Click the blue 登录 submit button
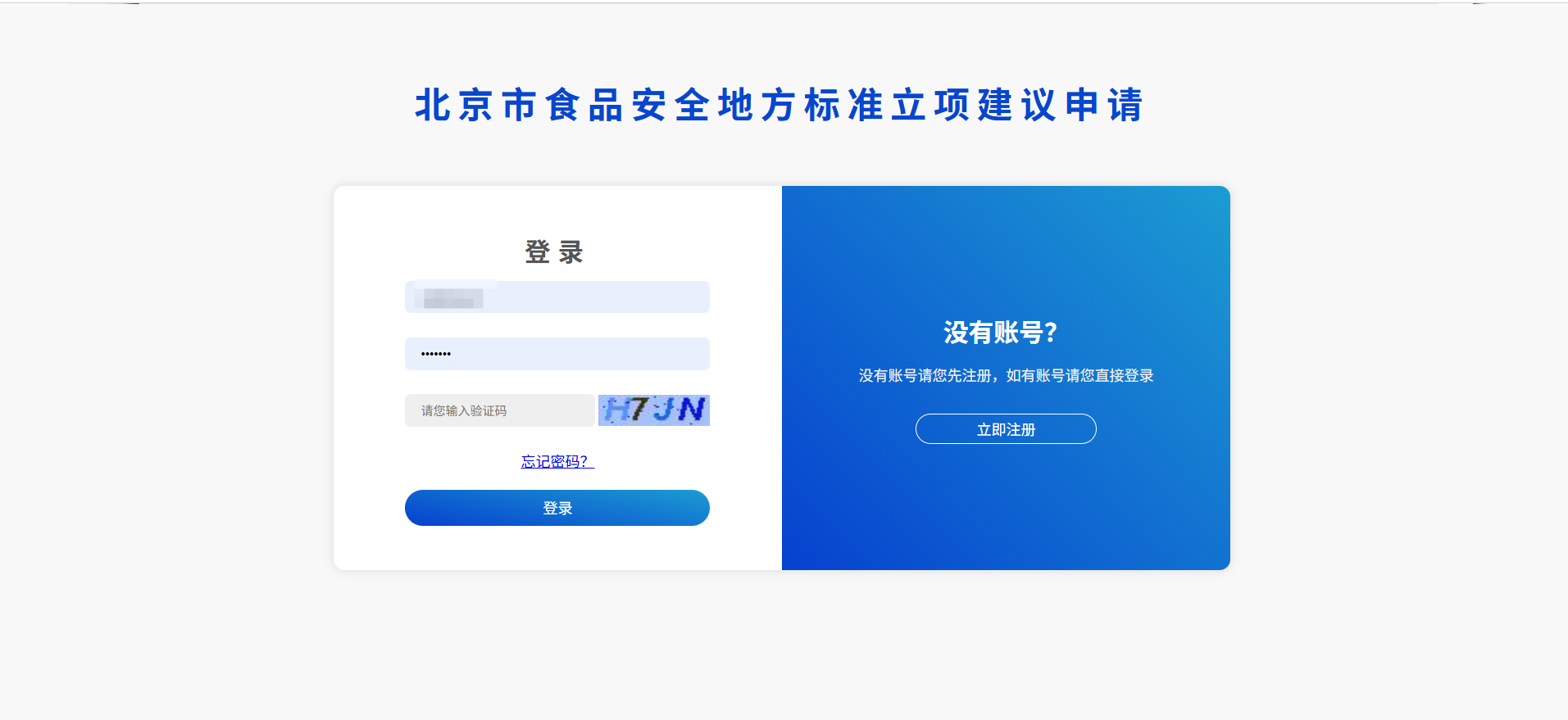 coord(557,508)
